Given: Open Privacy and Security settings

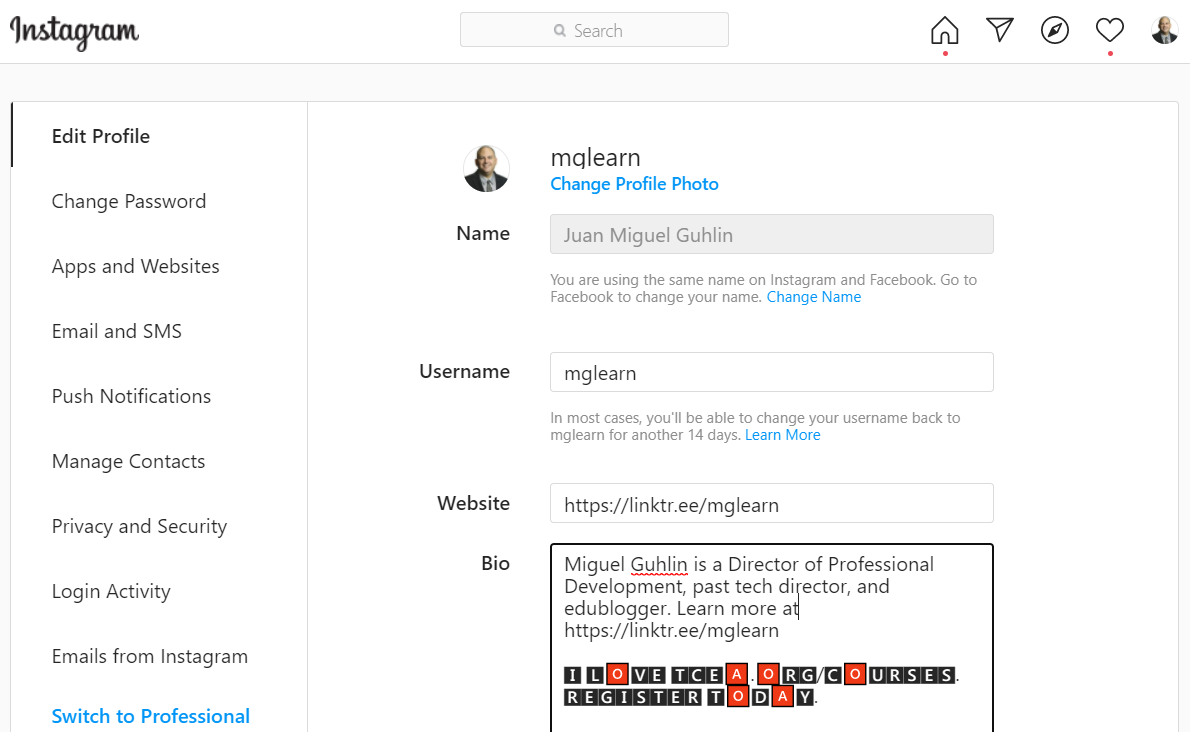Looking at the screenshot, I should click(140, 526).
